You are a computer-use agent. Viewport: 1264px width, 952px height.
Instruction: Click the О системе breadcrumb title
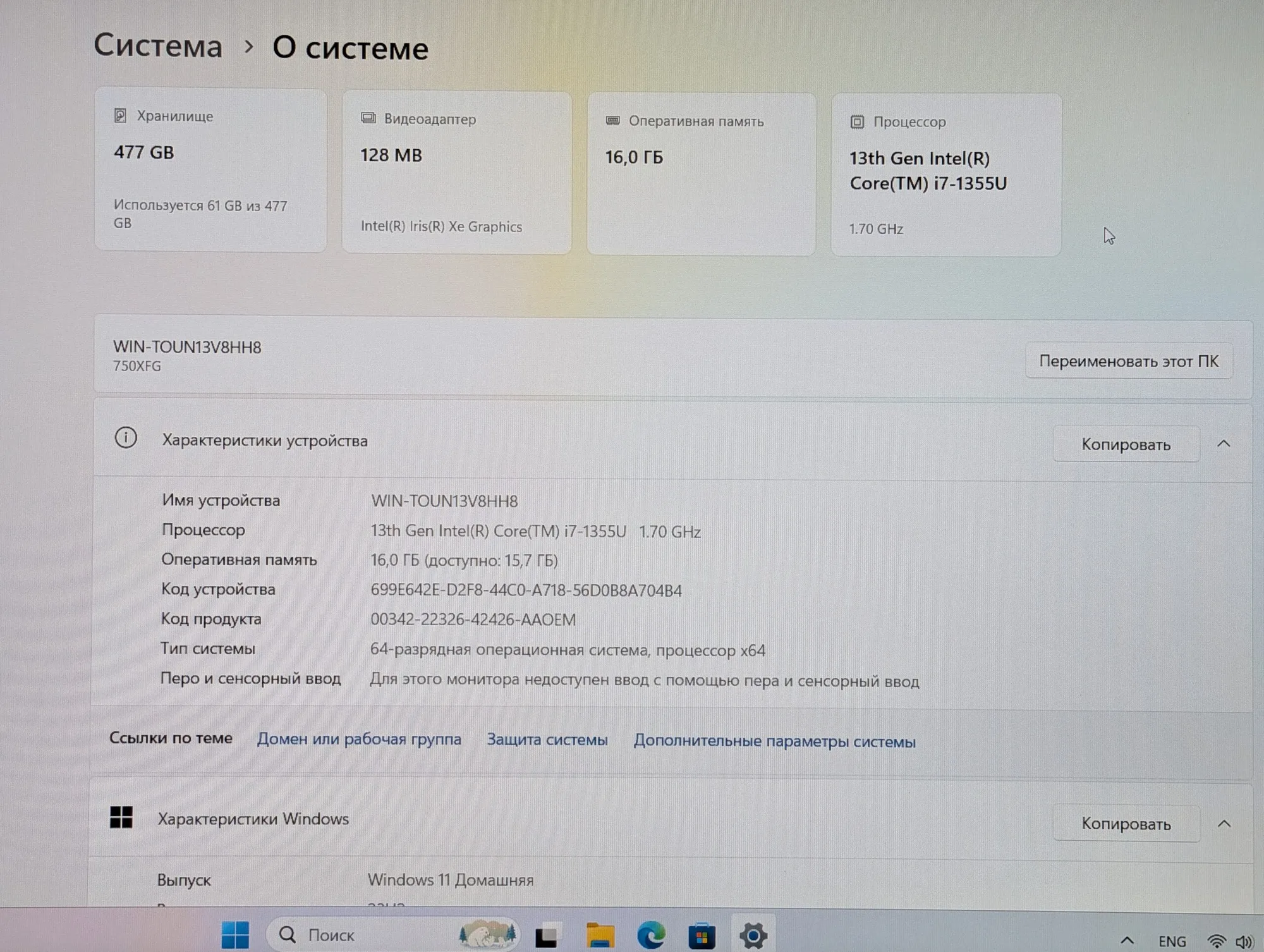coord(350,48)
